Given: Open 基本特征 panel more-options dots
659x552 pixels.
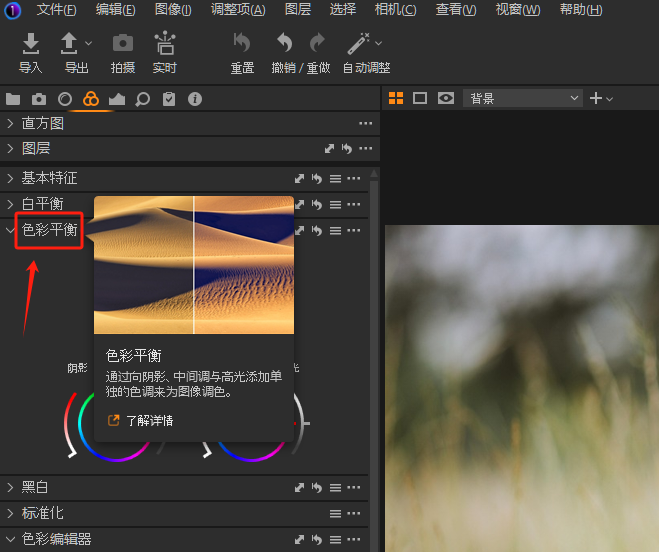Looking at the screenshot, I should (x=354, y=179).
